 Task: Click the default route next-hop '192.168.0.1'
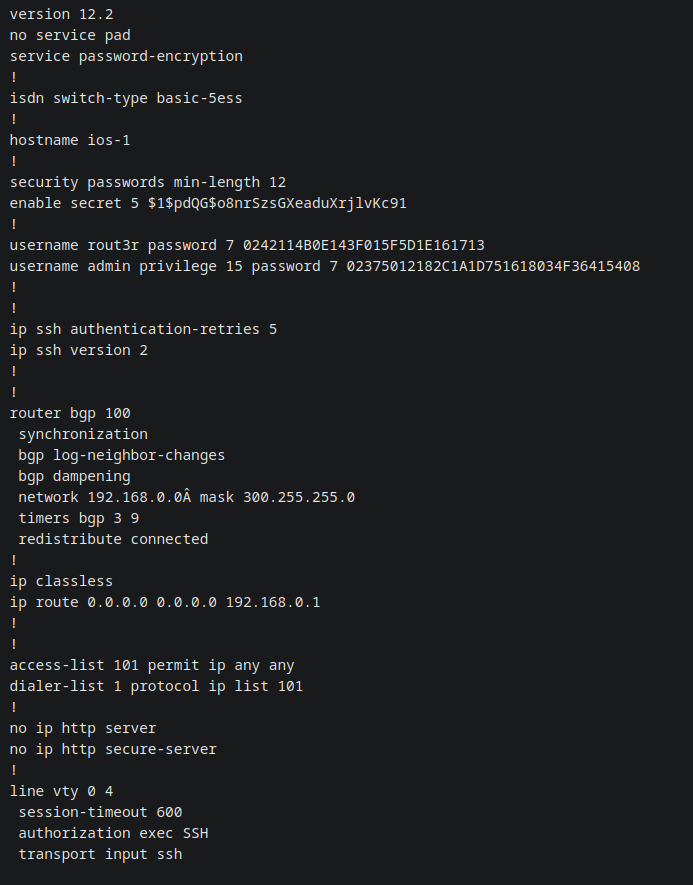pyautogui.click(x=273, y=602)
